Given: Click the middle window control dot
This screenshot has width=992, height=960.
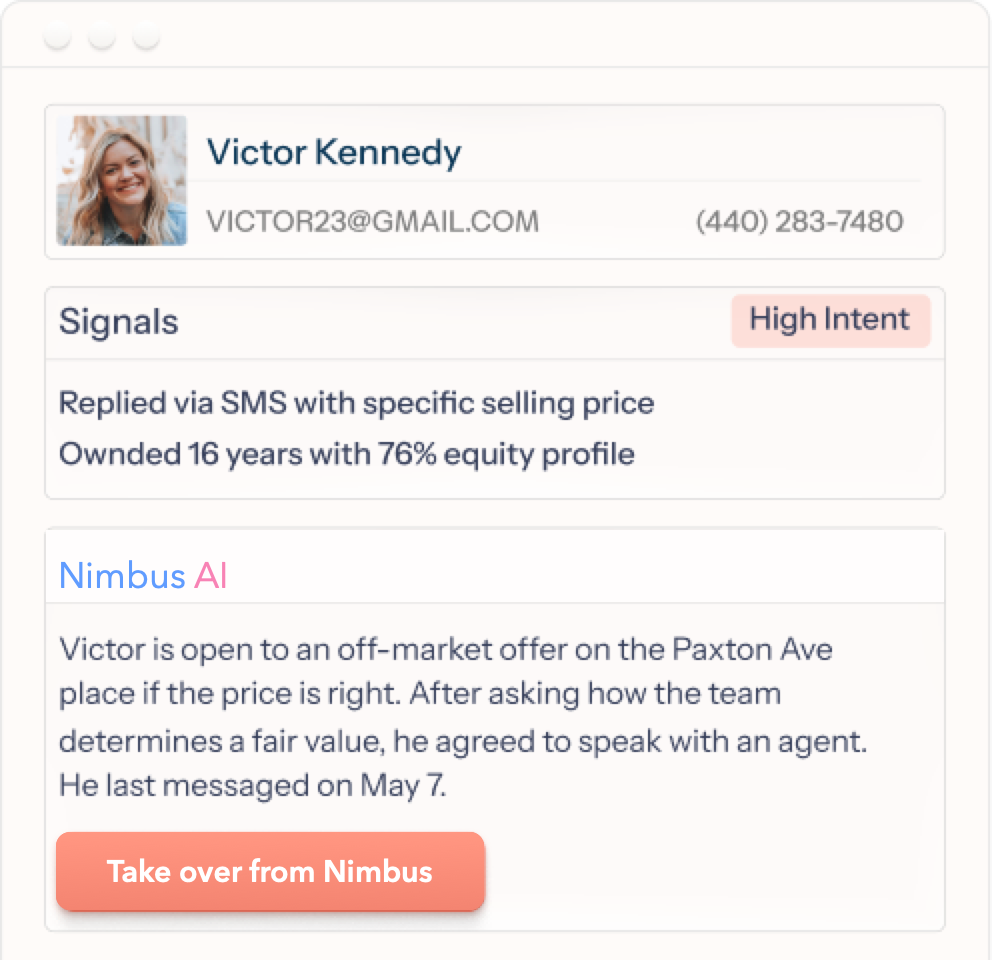Looking at the screenshot, I should 102,35.
